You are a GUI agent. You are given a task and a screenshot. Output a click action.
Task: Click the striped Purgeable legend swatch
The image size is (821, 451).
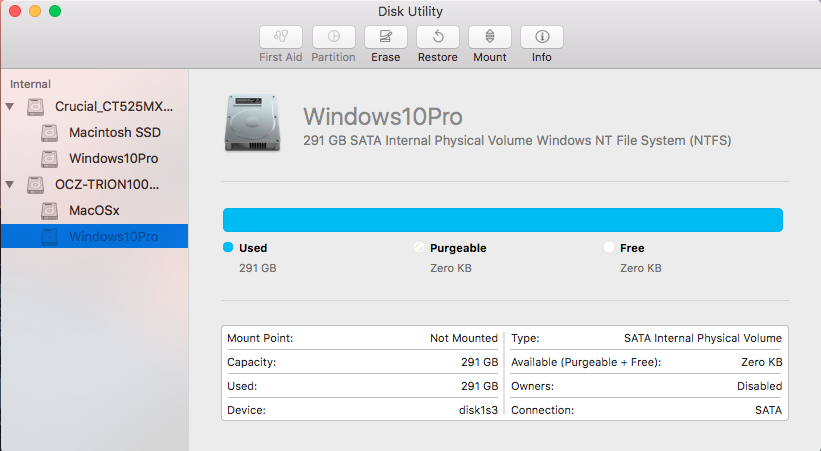[x=418, y=247]
